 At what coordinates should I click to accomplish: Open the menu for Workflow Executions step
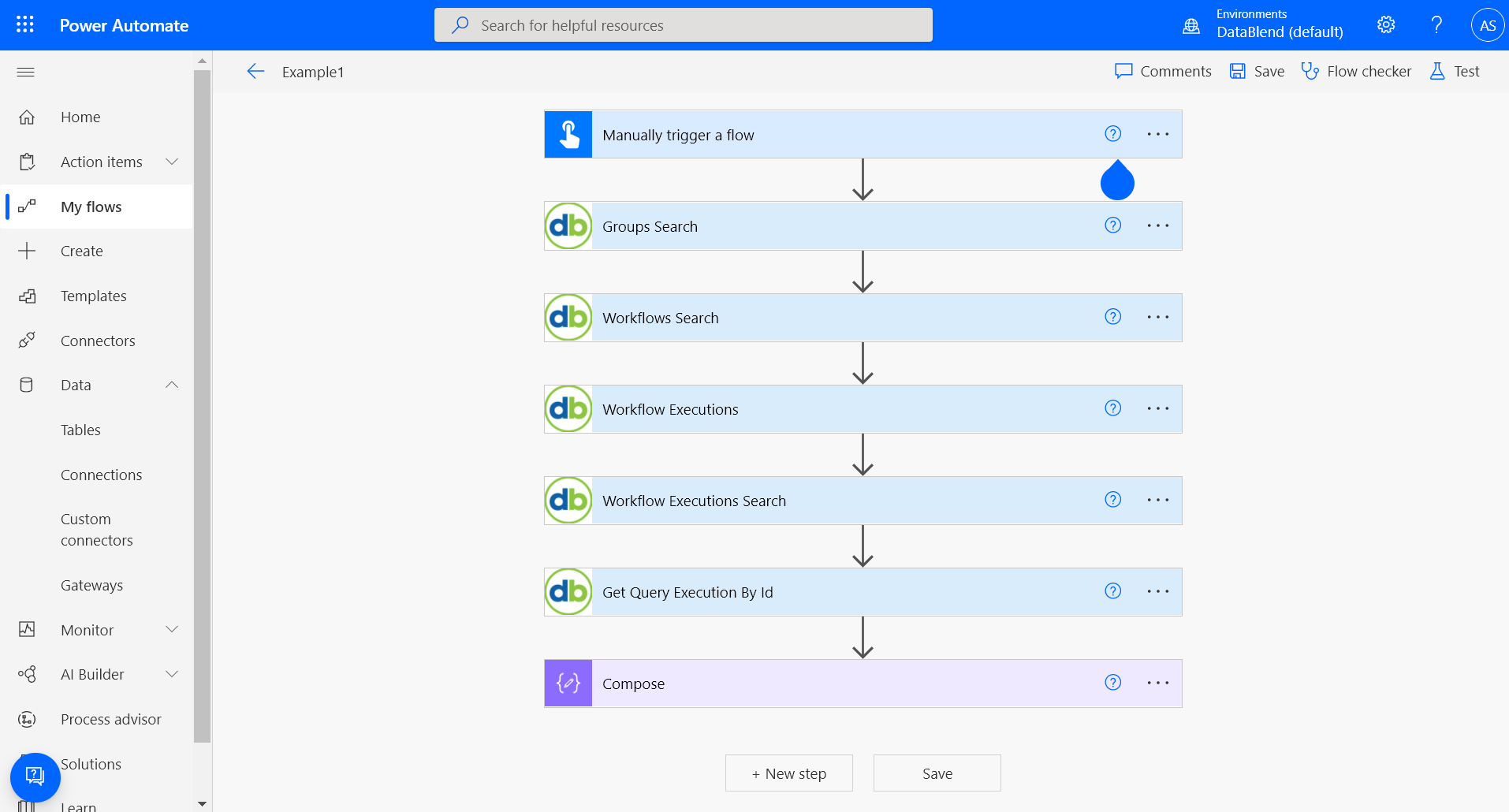(x=1157, y=408)
